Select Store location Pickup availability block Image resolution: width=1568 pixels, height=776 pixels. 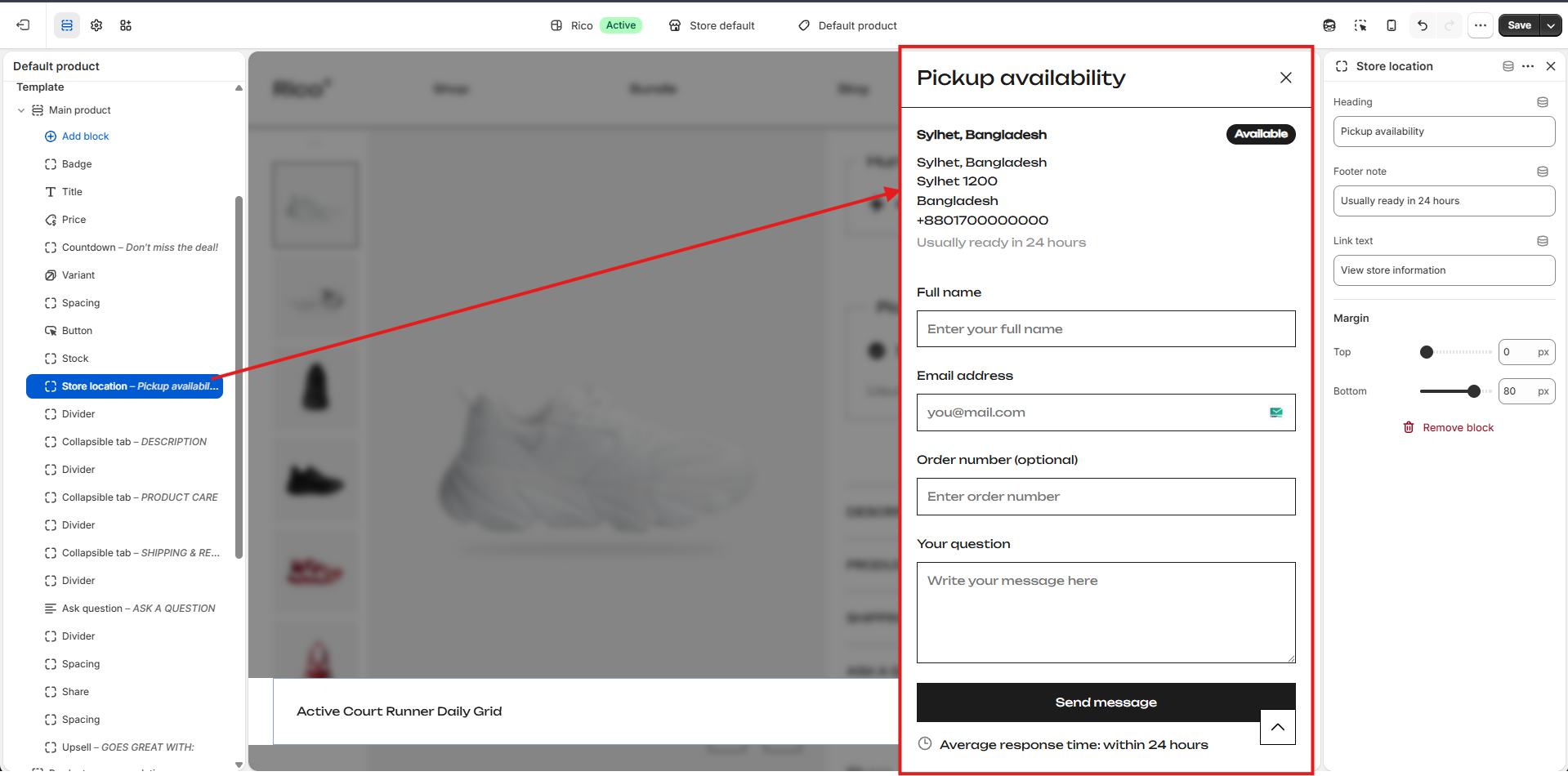point(124,386)
